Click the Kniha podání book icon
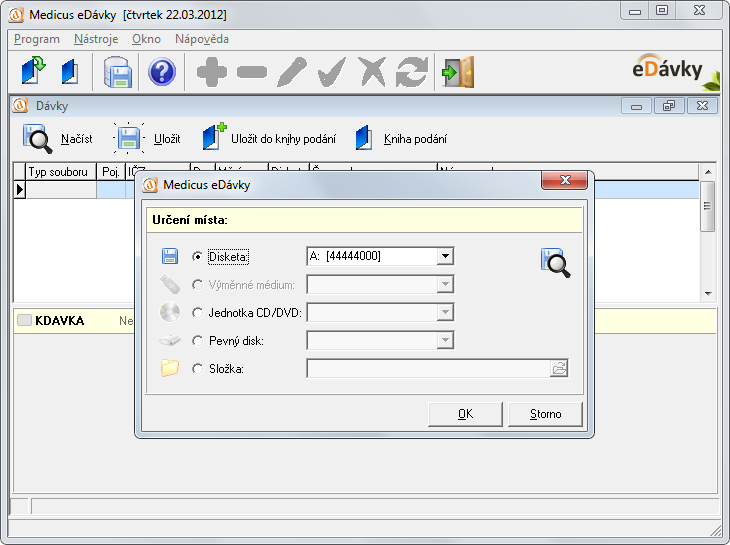 (364, 138)
